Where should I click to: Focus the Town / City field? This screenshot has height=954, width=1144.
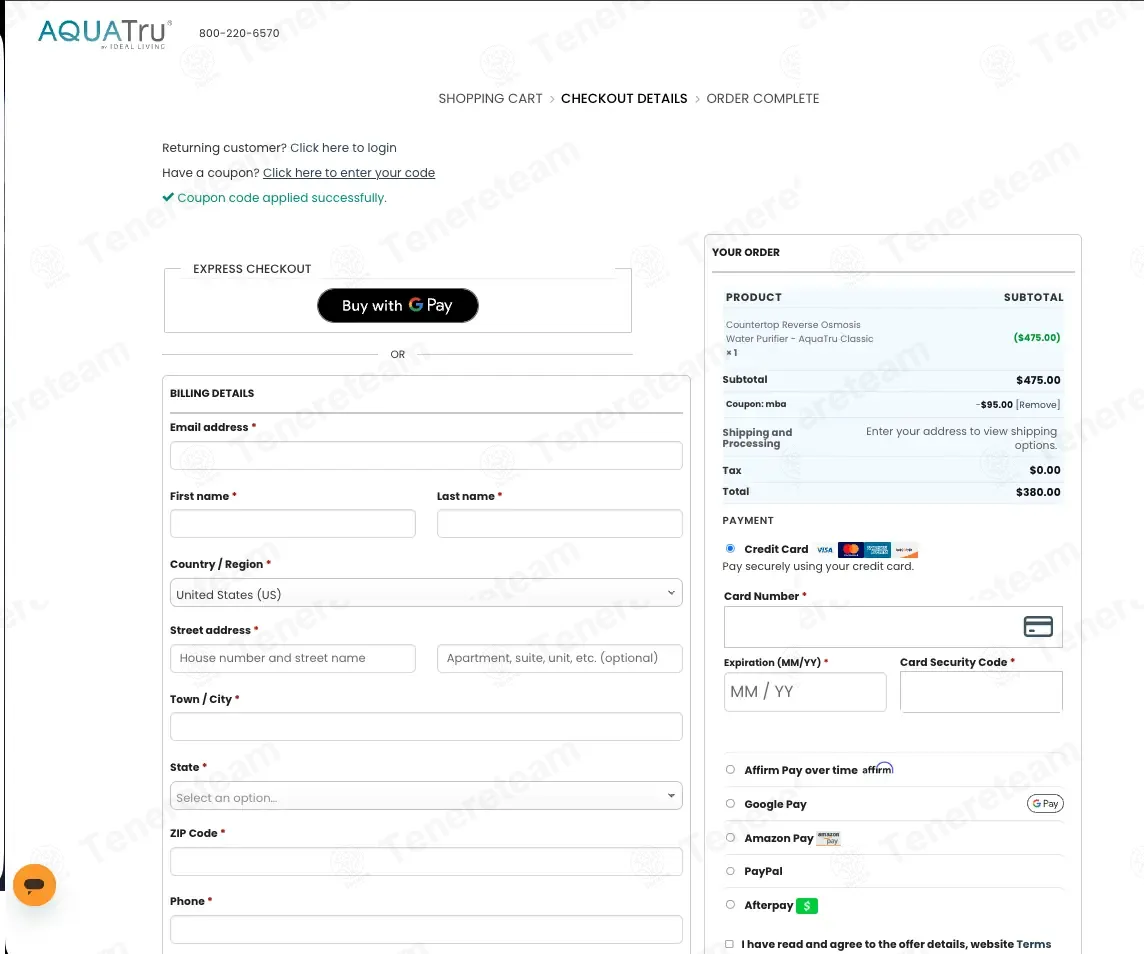[426, 726]
